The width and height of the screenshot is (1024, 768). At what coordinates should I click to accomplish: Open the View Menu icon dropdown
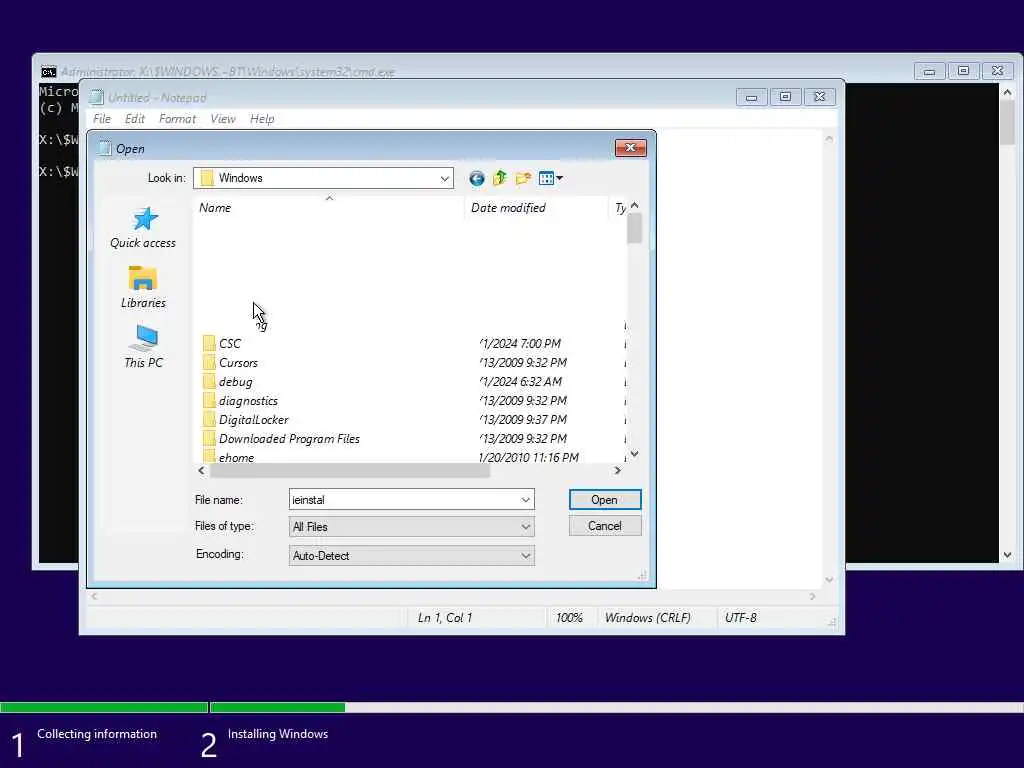pyautogui.click(x=551, y=178)
